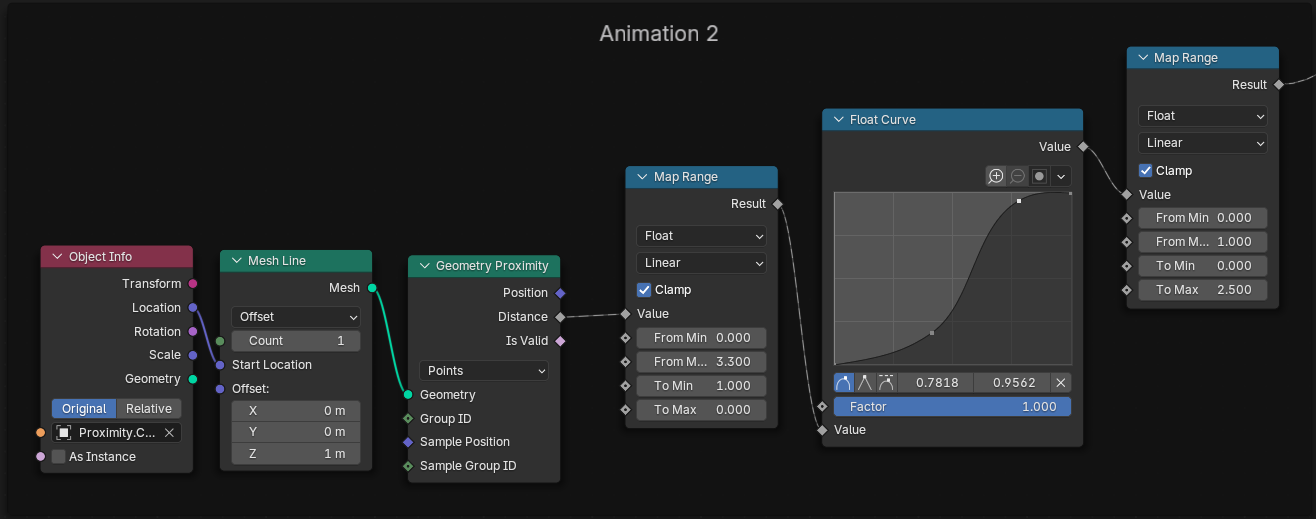This screenshot has width=1316, height=519.
Task: Open the Geometry Proximity Points dropdown
Action: coord(484,371)
